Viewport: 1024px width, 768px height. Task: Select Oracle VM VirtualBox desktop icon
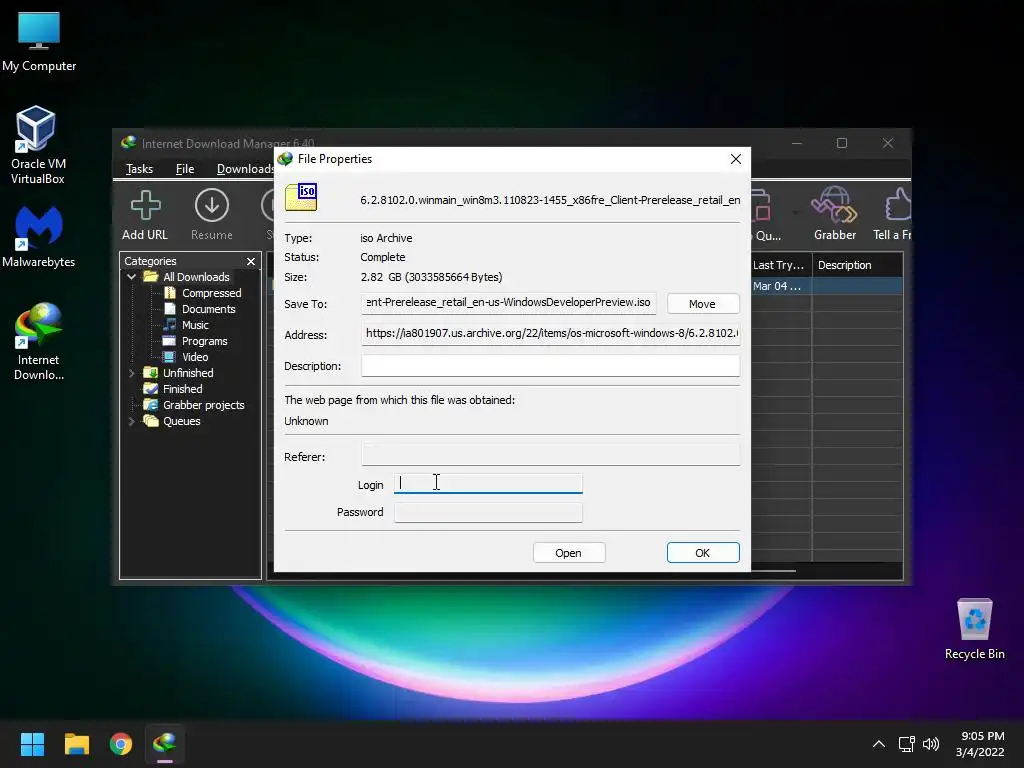click(x=37, y=145)
